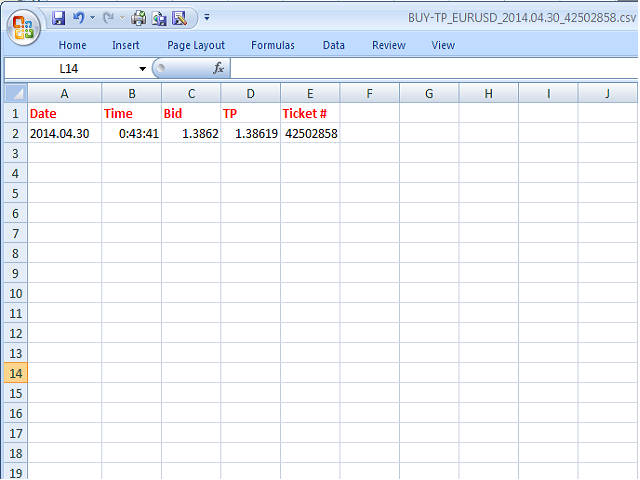Select column B header
Image resolution: width=640 pixels, height=480 pixels.
(131, 94)
